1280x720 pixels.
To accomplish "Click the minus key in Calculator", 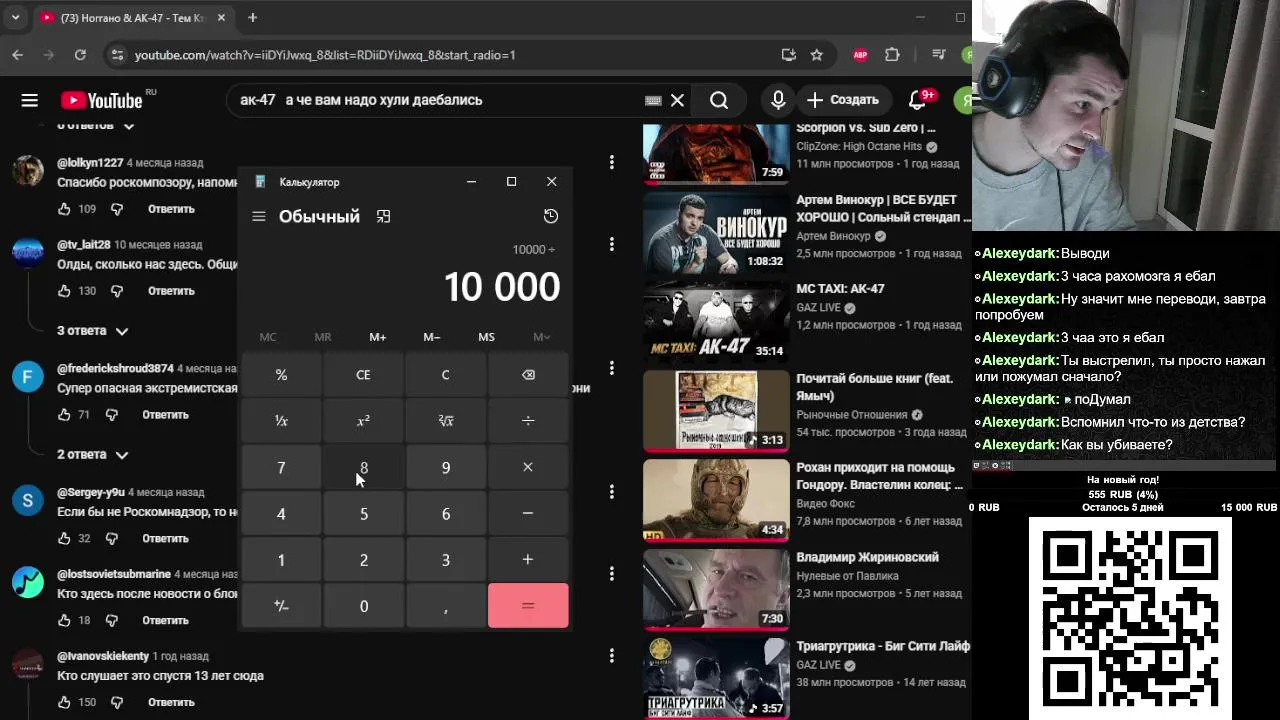I will pyautogui.click(x=528, y=513).
